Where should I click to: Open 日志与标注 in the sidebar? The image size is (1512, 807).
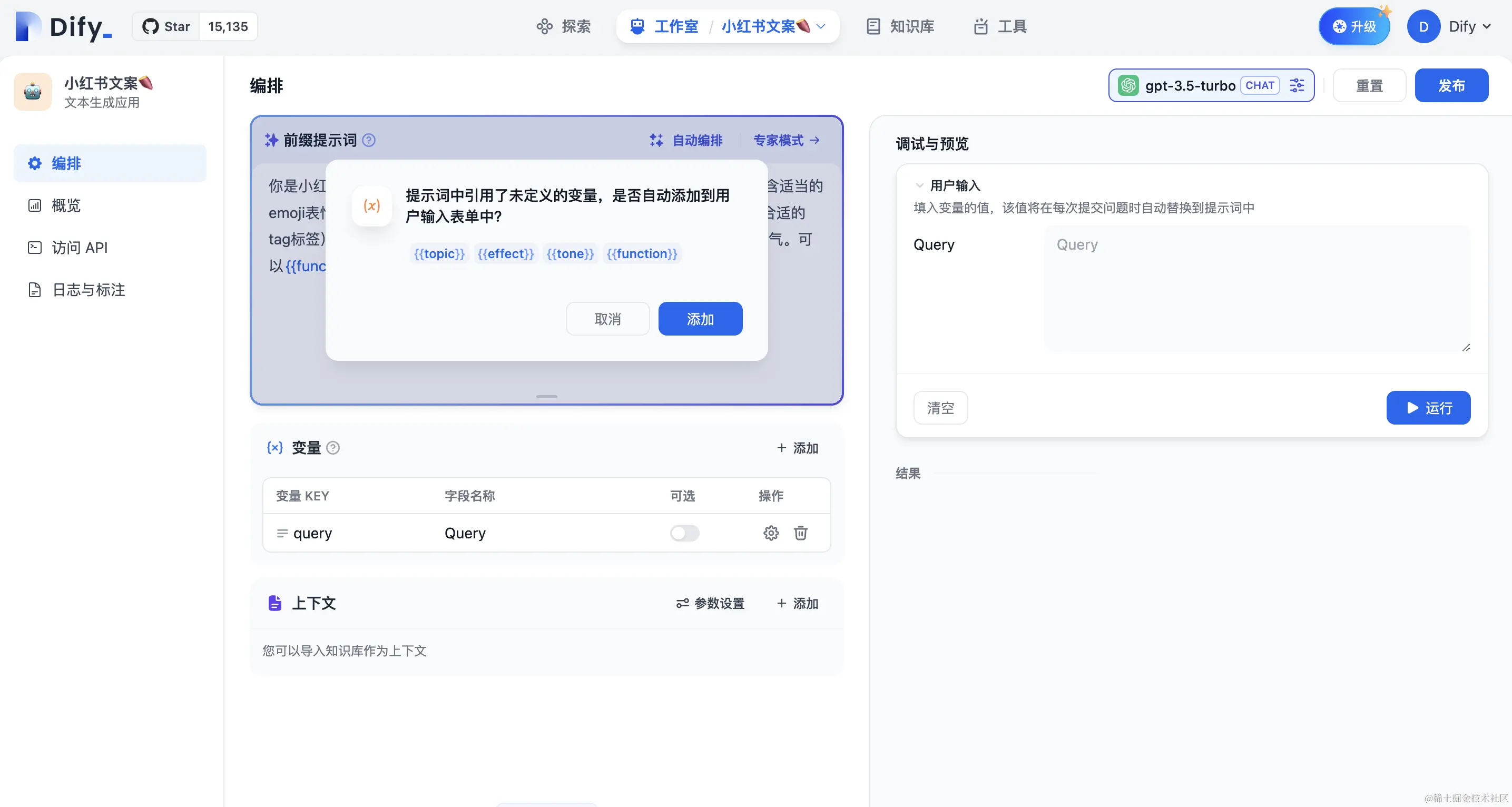88,290
